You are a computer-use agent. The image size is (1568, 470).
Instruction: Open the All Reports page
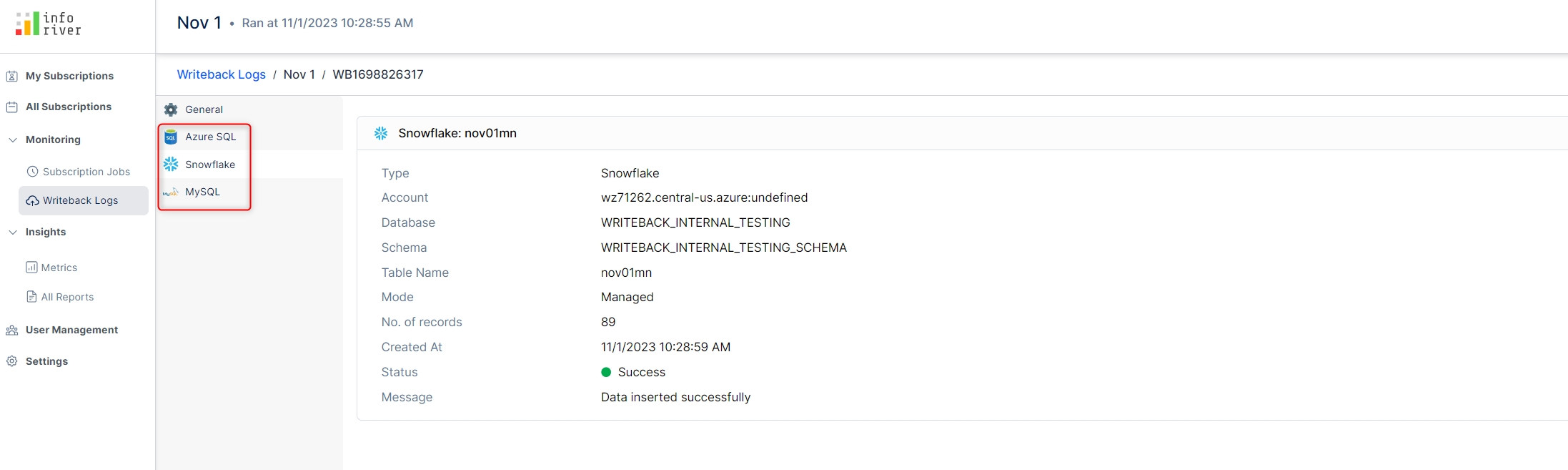pyautogui.click(x=67, y=297)
